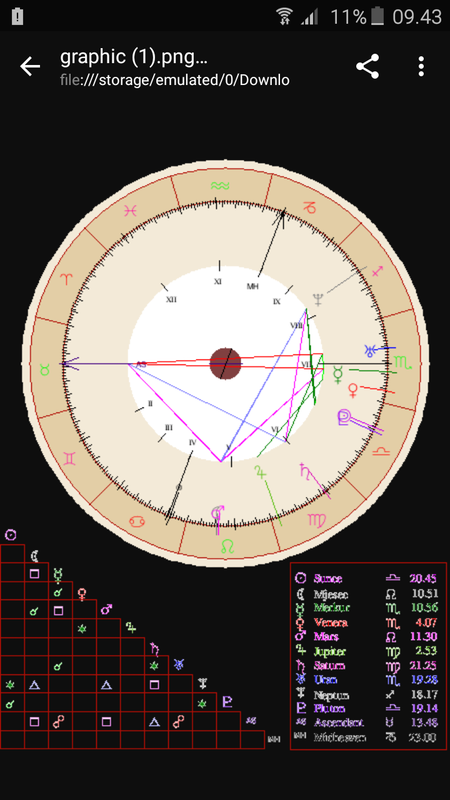Tap the 'Pluton' legend label

329,709
